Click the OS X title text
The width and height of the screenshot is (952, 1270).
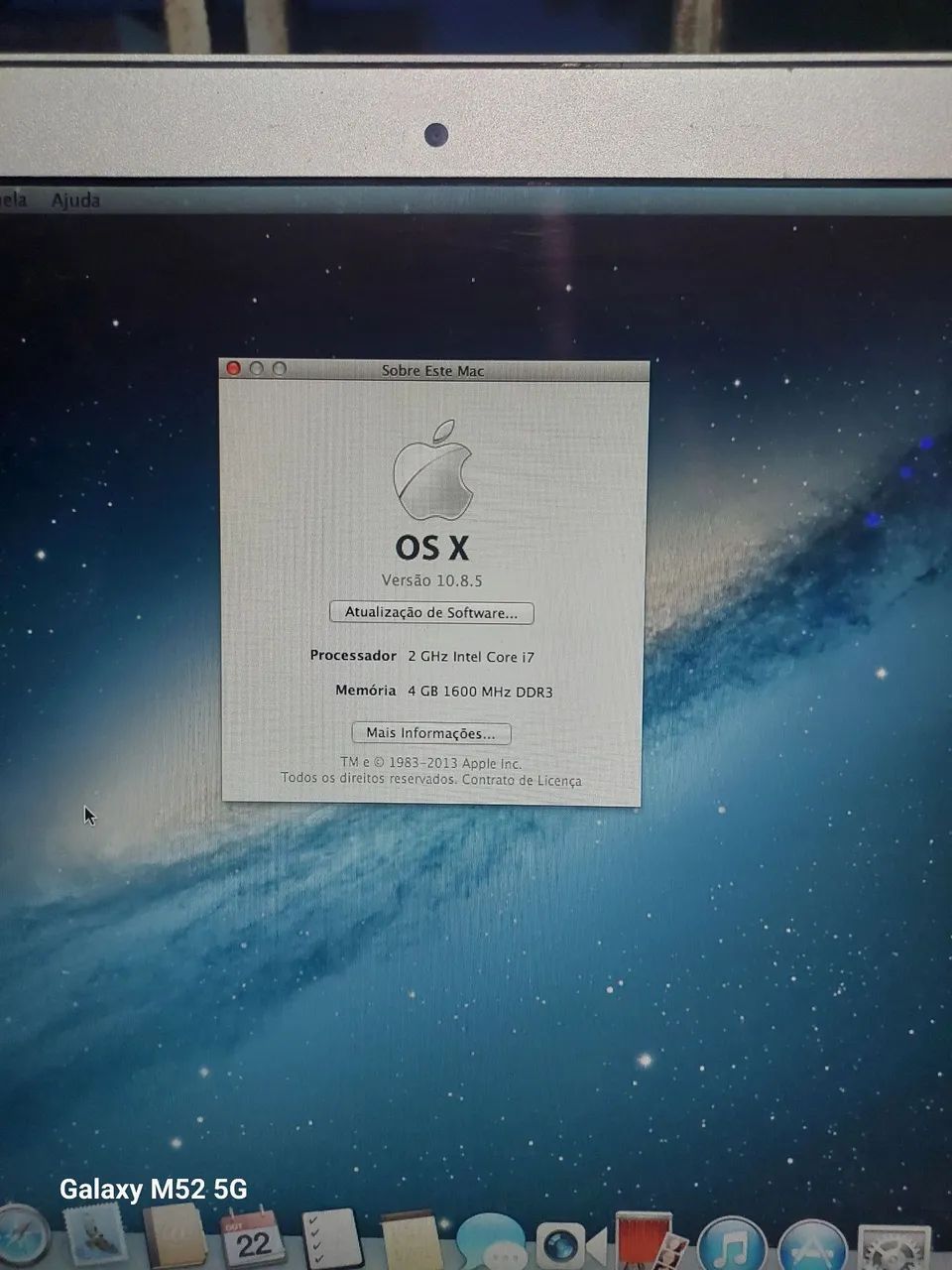click(x=432, y=548)
